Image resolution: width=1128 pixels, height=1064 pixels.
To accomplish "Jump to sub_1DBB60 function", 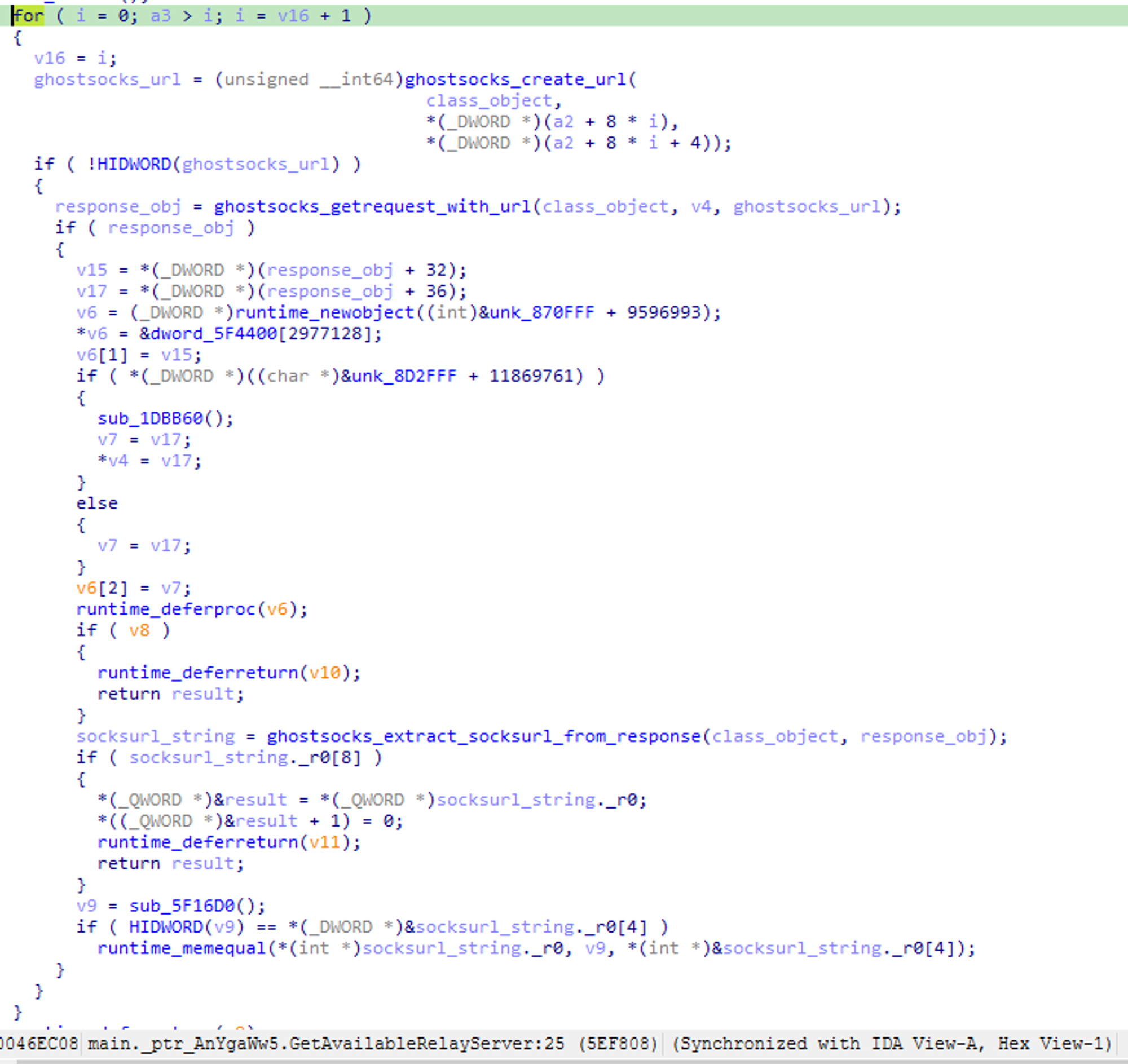I will click(150, 418).
